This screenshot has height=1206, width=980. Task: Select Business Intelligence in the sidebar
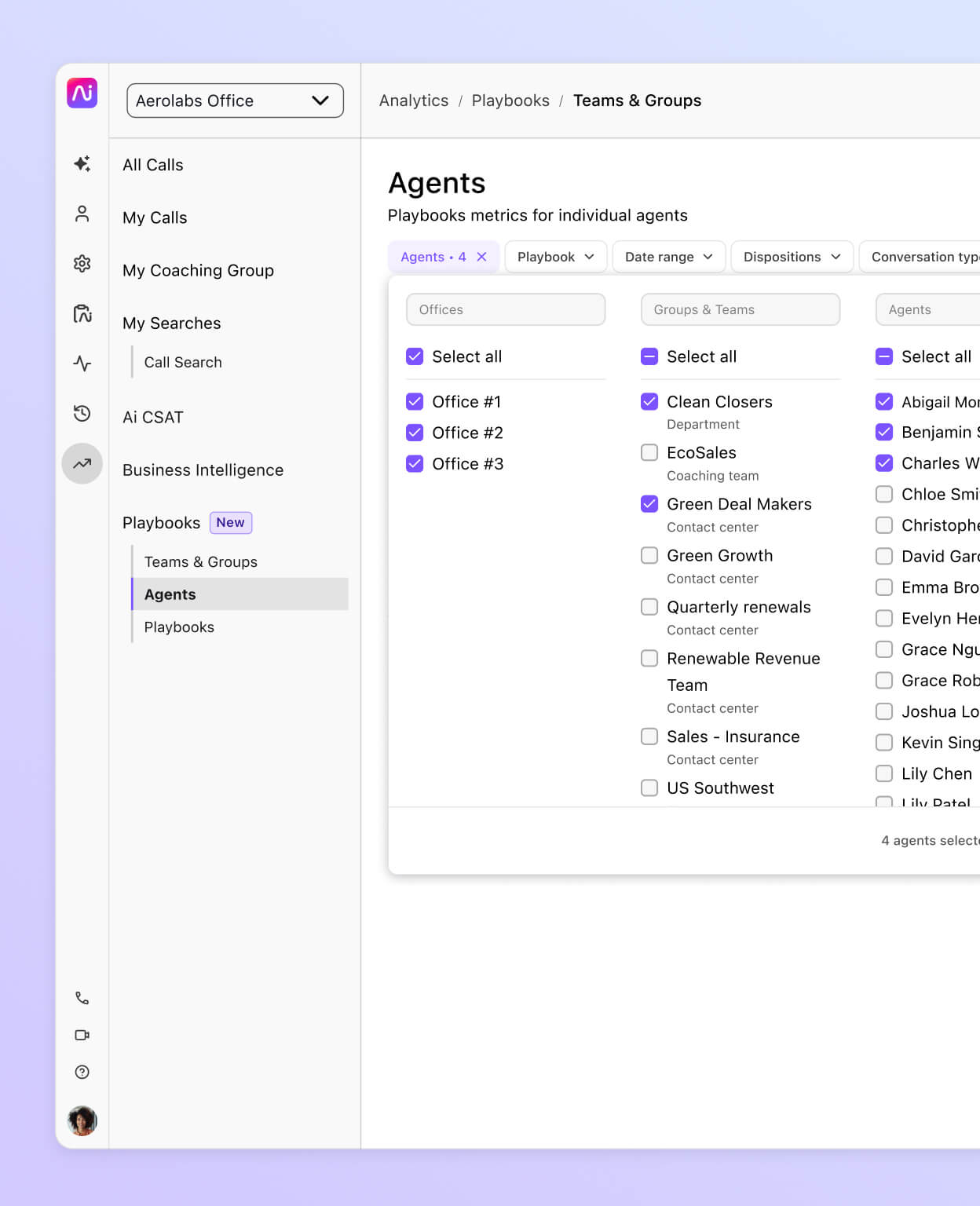pos(203,470)
